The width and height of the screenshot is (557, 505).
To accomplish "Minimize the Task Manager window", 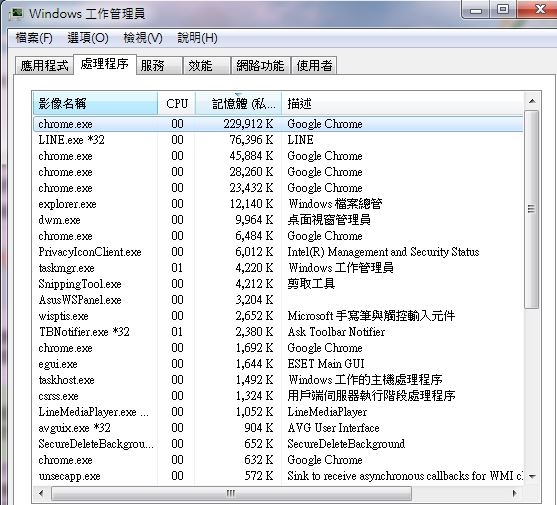I will [x=476, y=10].
